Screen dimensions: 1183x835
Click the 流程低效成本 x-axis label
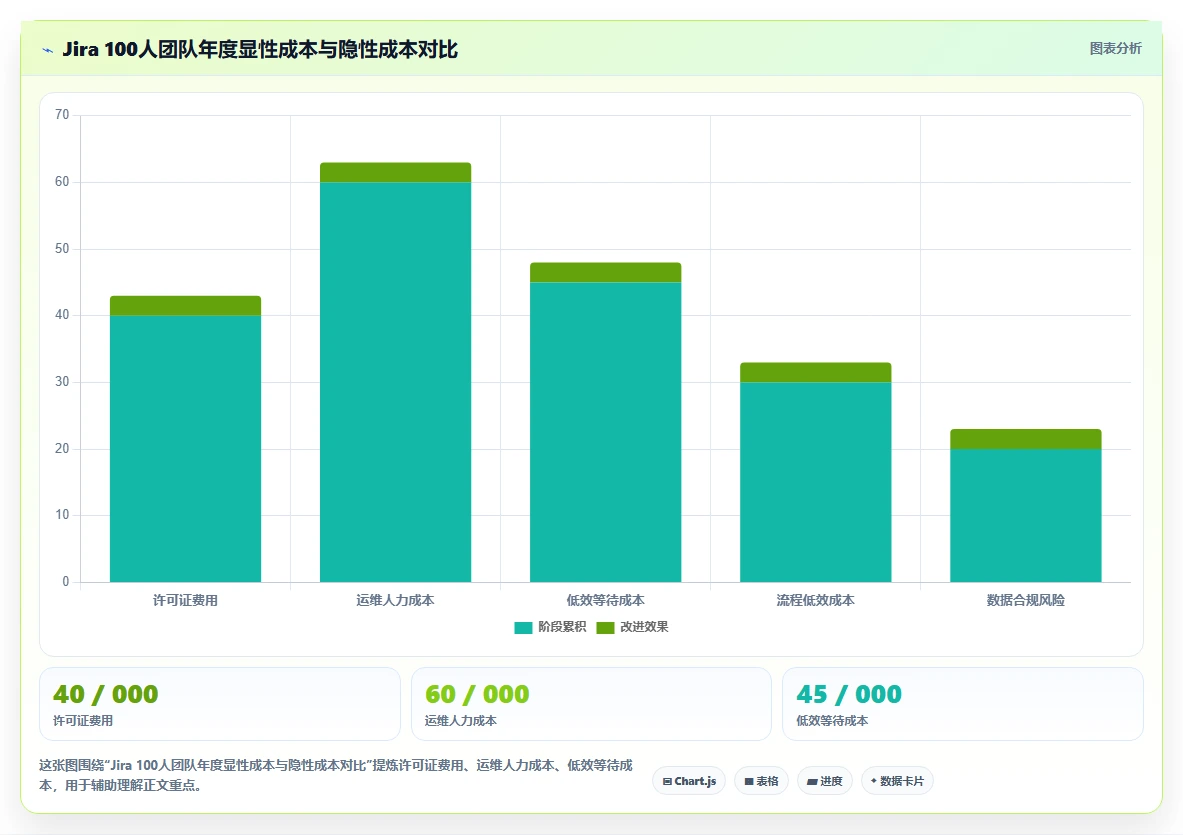(816, 600)
